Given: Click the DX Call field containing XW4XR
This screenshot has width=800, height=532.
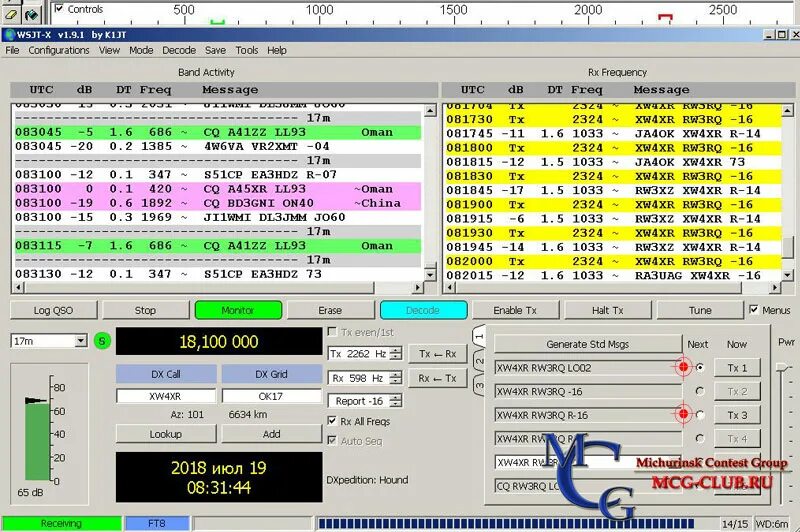Looking at the screenshot, I should tap(166, 396).
